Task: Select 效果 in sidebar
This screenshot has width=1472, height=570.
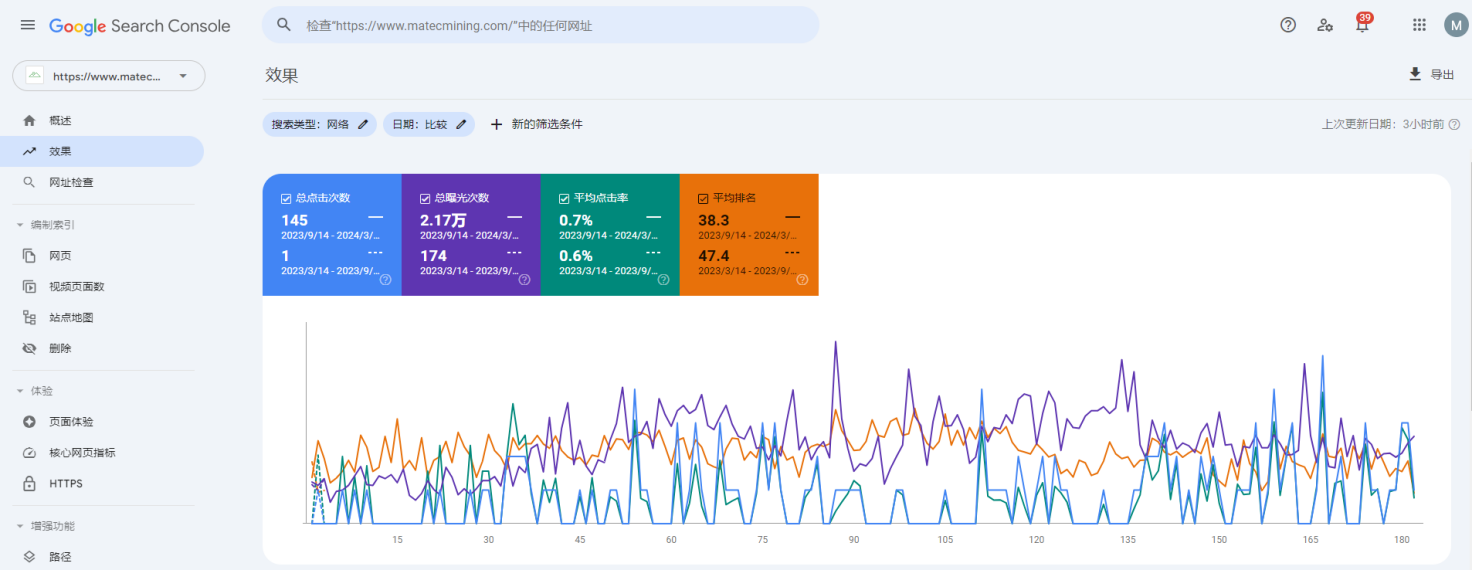Action: click(x=102, y=151)
